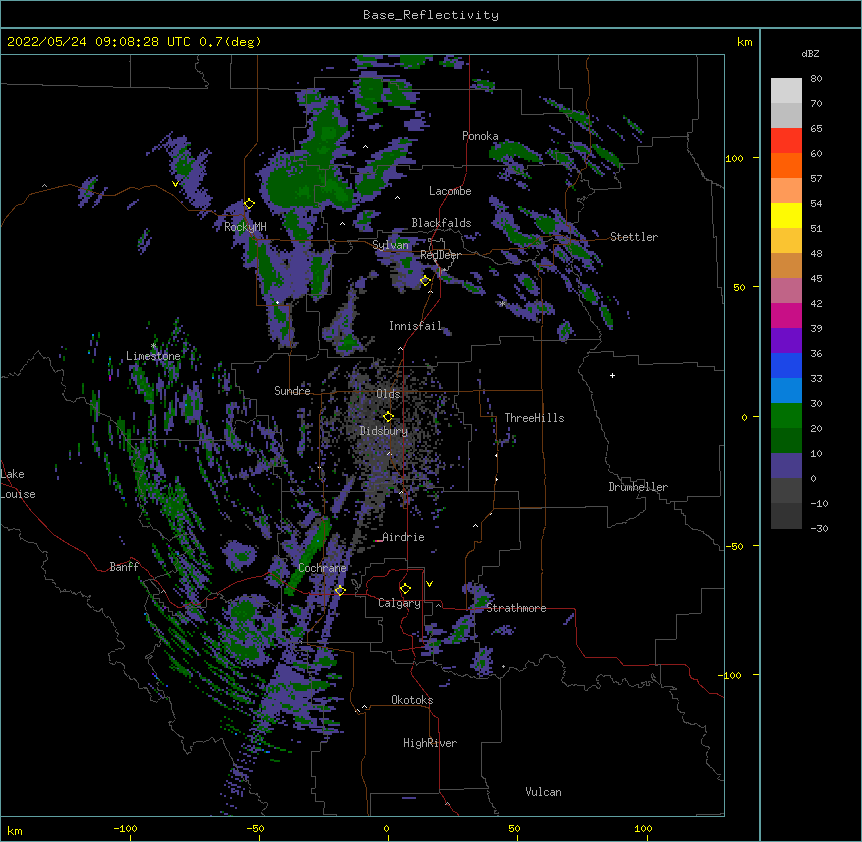
Task: Click the Limestone label
Action: point(153,356)
